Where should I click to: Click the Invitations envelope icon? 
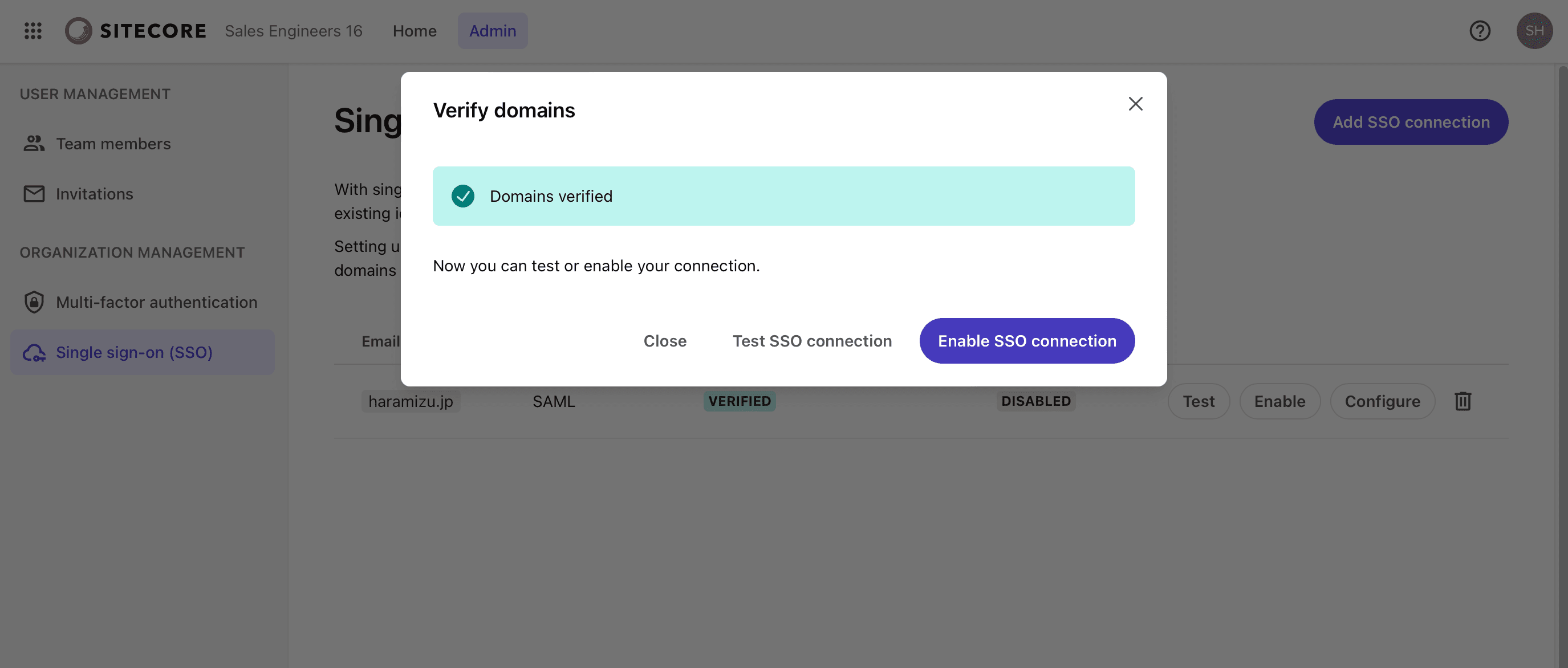pyautogui.click(x=34, y=193)
